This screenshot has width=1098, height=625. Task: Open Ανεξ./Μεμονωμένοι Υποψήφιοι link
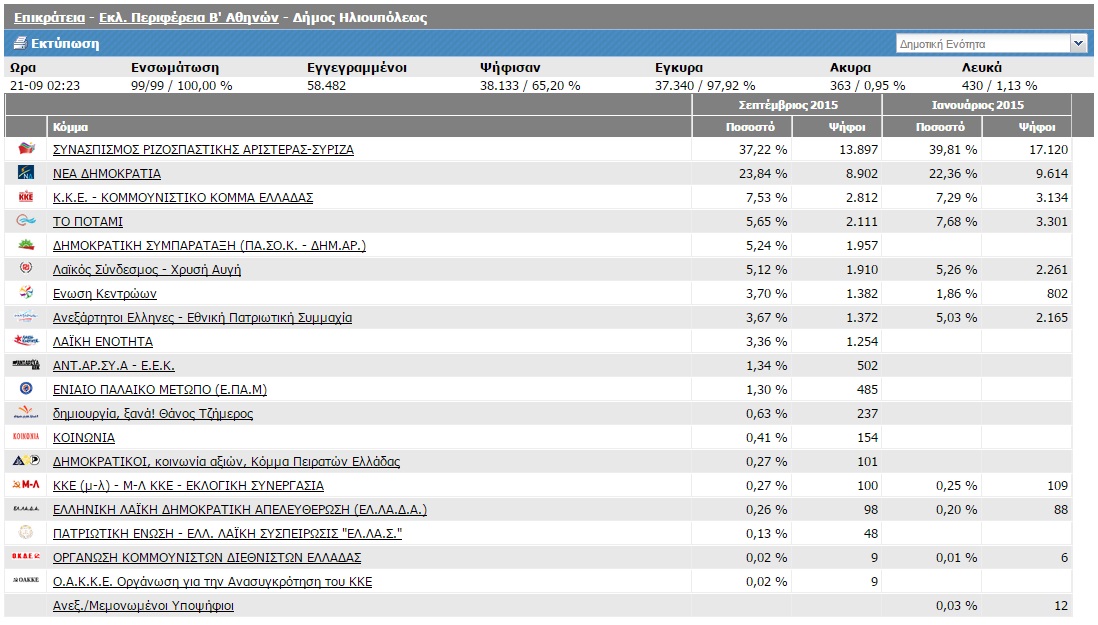143,605
